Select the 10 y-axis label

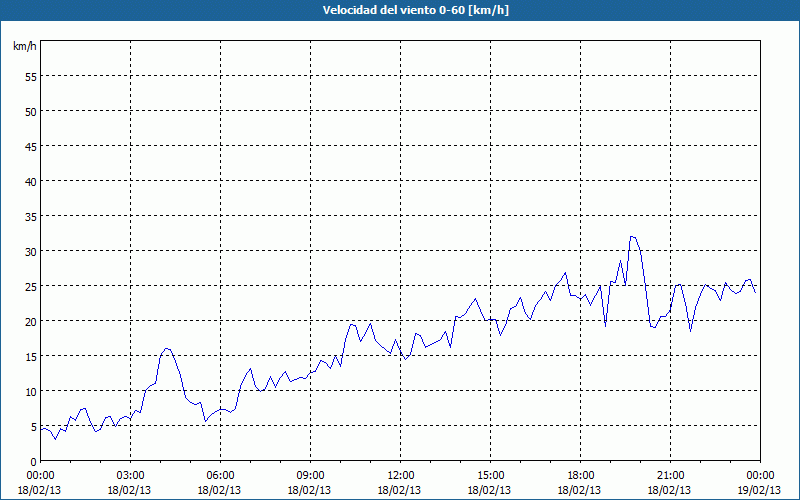31,392
